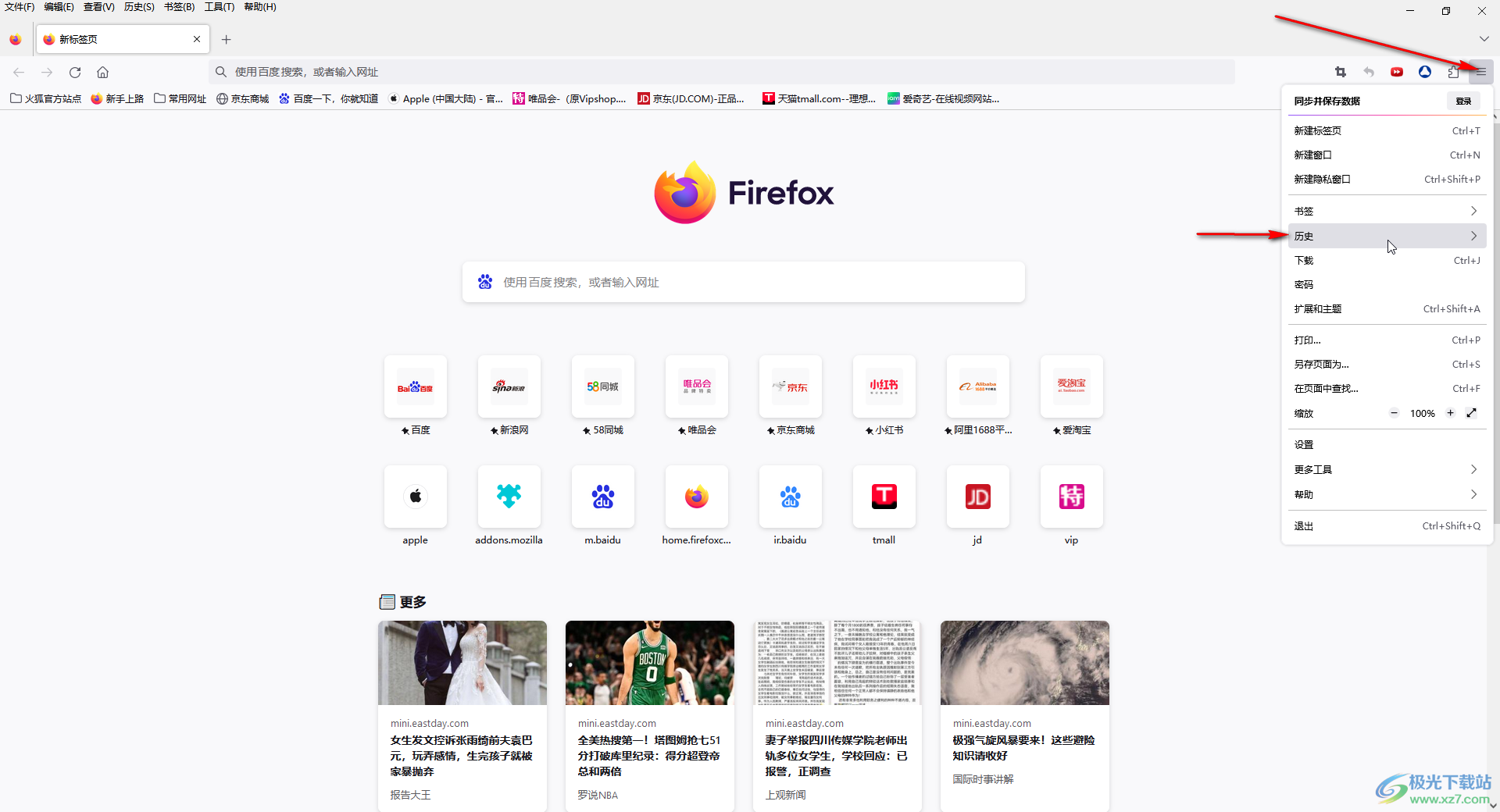
Task: Open the list all tabs dropdown arrow
Action: coord(1484,39)
